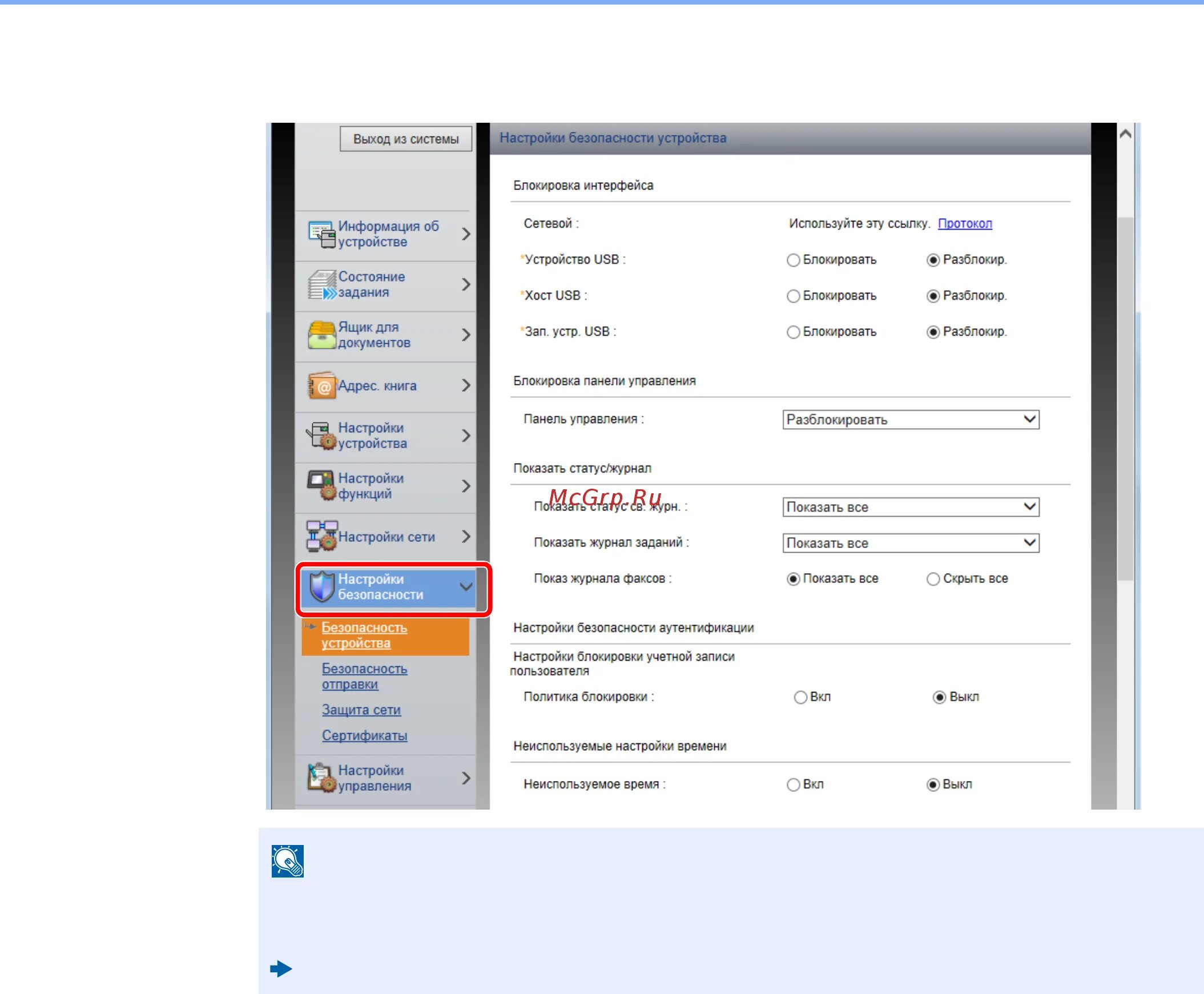Viewport: 1204px width, 994px height.
Task: Click the Выход из системы button
Action: tap(405, 139)
